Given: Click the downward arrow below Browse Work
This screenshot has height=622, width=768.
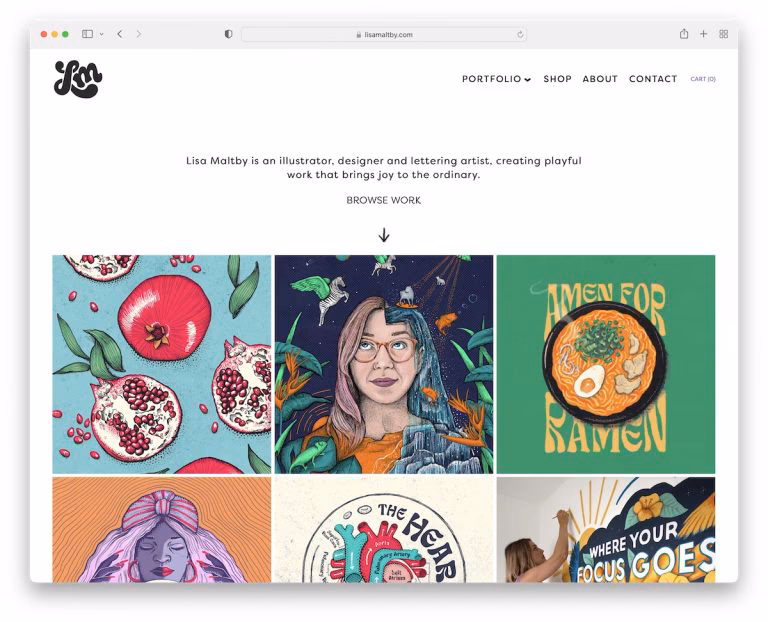Looking at the screenshot, I should [384, 235].
